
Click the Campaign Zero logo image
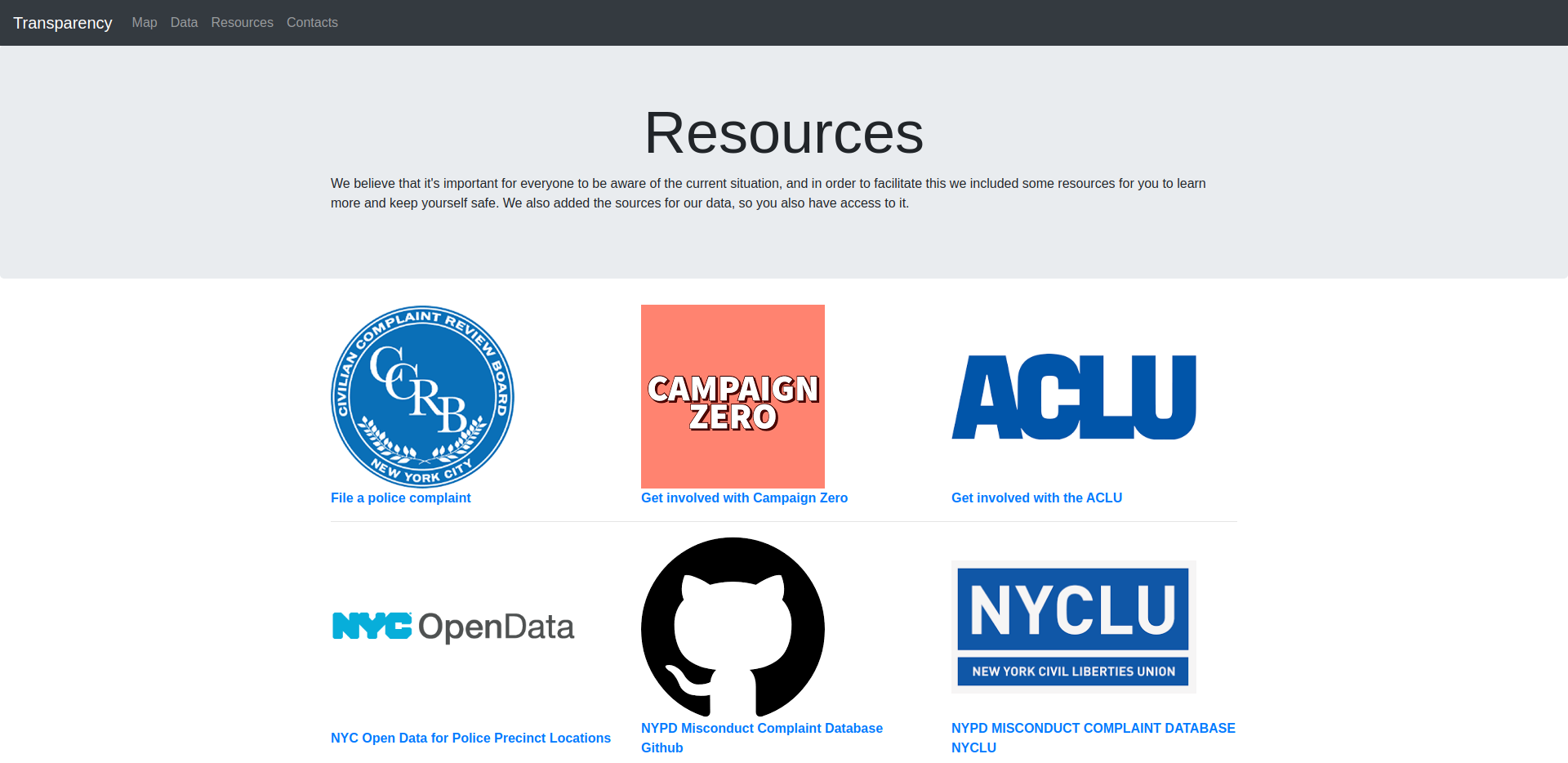point(733,396)
